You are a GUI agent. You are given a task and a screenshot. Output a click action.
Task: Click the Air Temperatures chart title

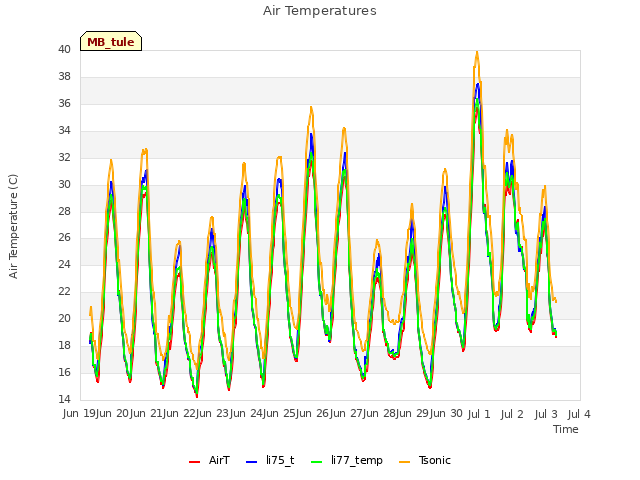pos(320,11)
